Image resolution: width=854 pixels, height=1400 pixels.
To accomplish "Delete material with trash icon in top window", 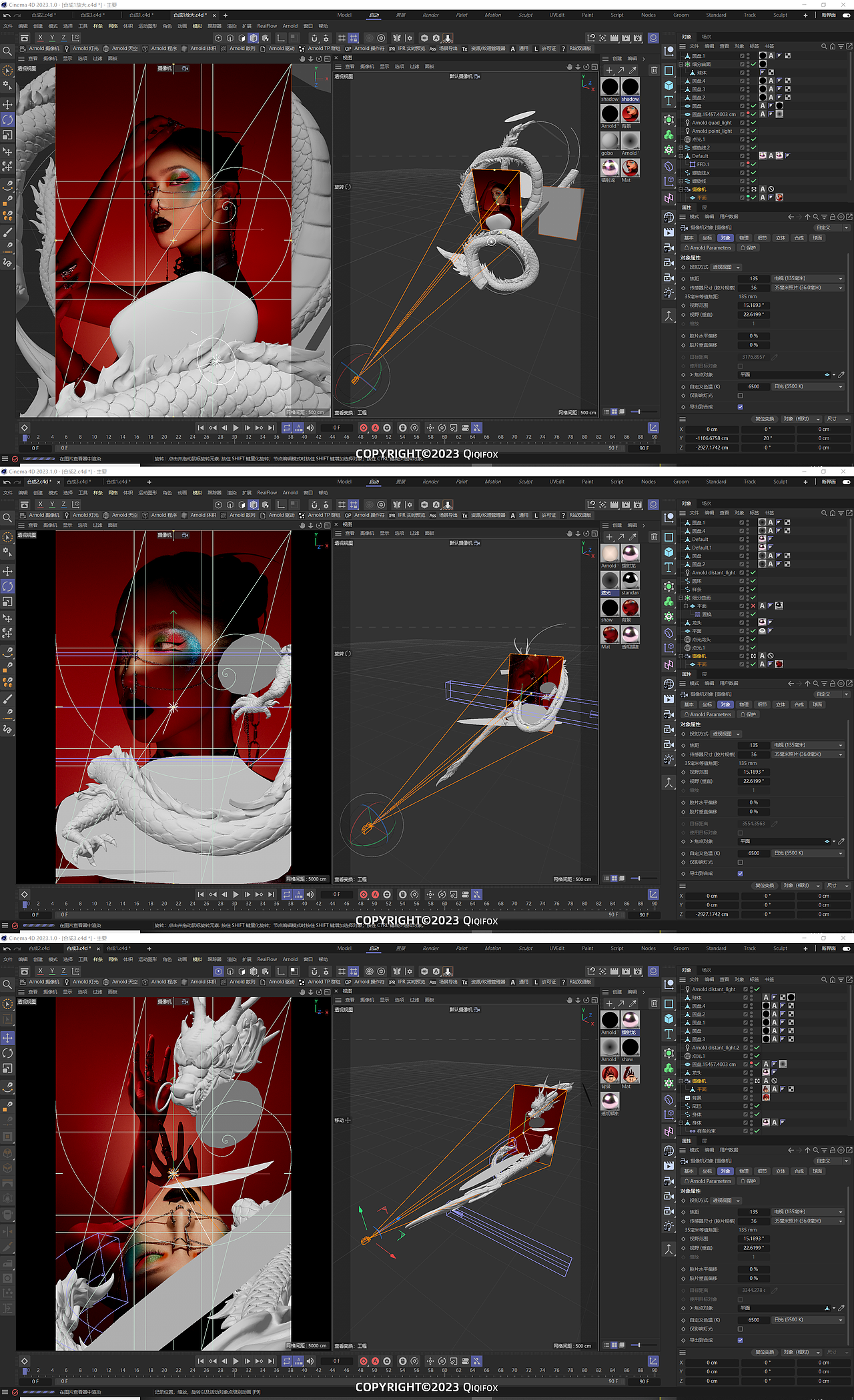I will click(654, 70).
